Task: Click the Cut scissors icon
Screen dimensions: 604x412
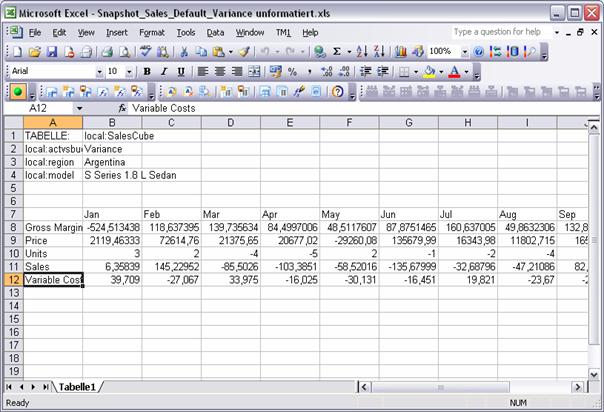Action: tap(185, 51)
